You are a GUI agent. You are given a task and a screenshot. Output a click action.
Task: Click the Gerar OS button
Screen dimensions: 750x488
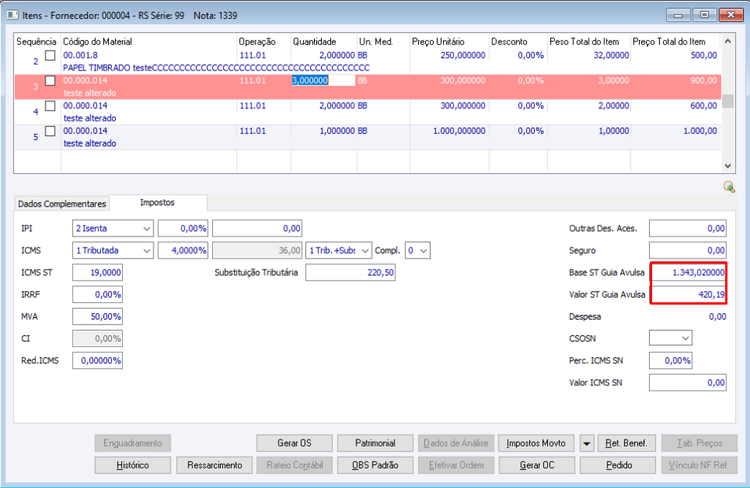pos(294,444)
